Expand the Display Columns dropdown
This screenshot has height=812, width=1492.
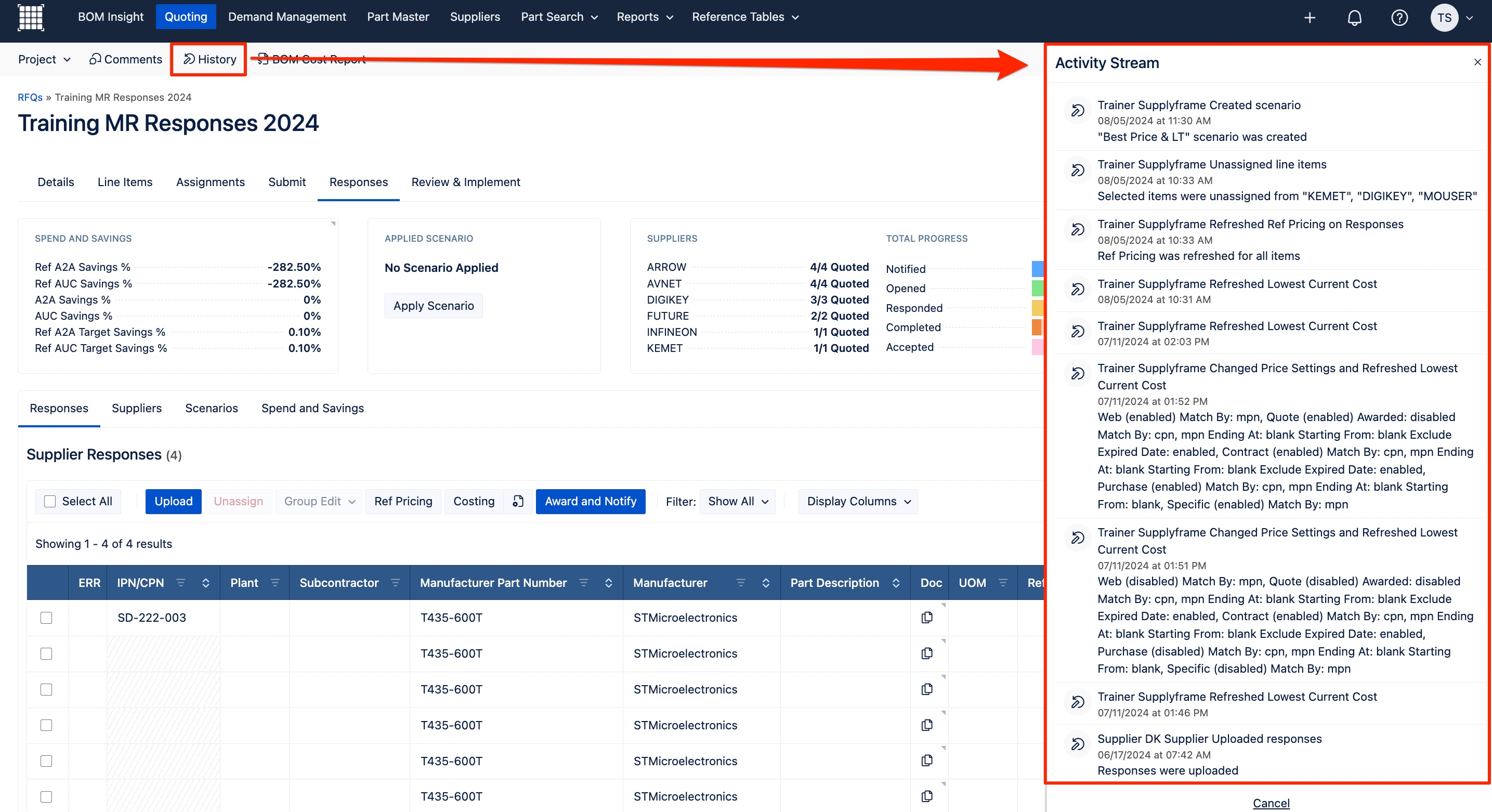[x=858, y=501]
